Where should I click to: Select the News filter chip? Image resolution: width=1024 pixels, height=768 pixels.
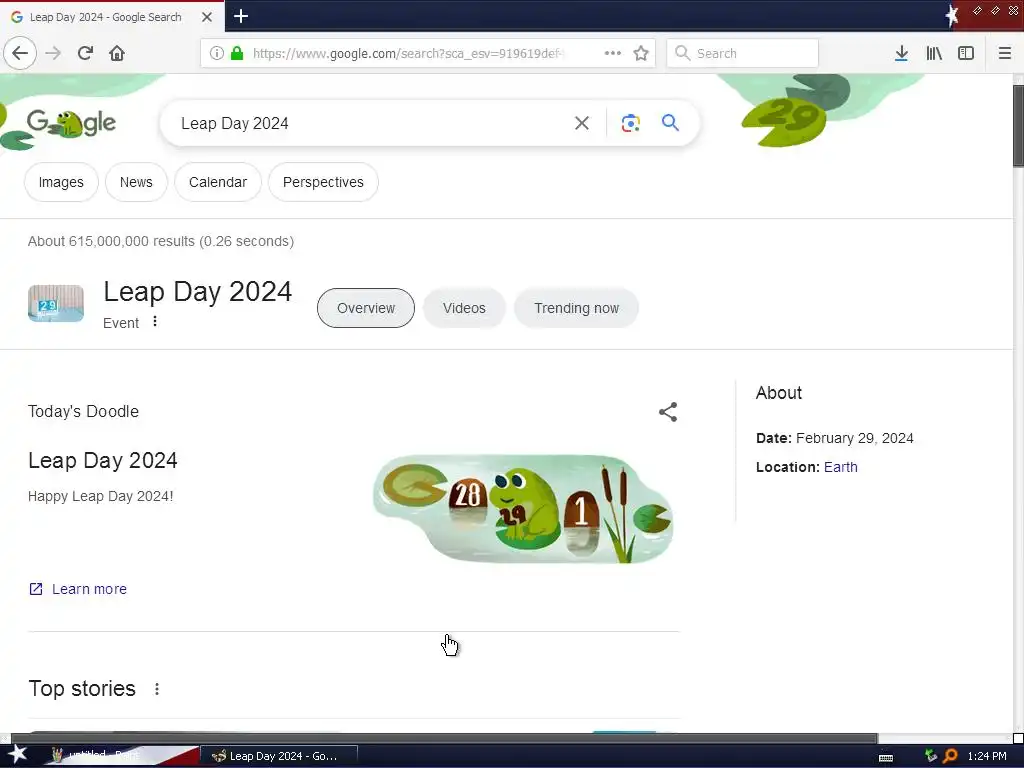(136, 182)
